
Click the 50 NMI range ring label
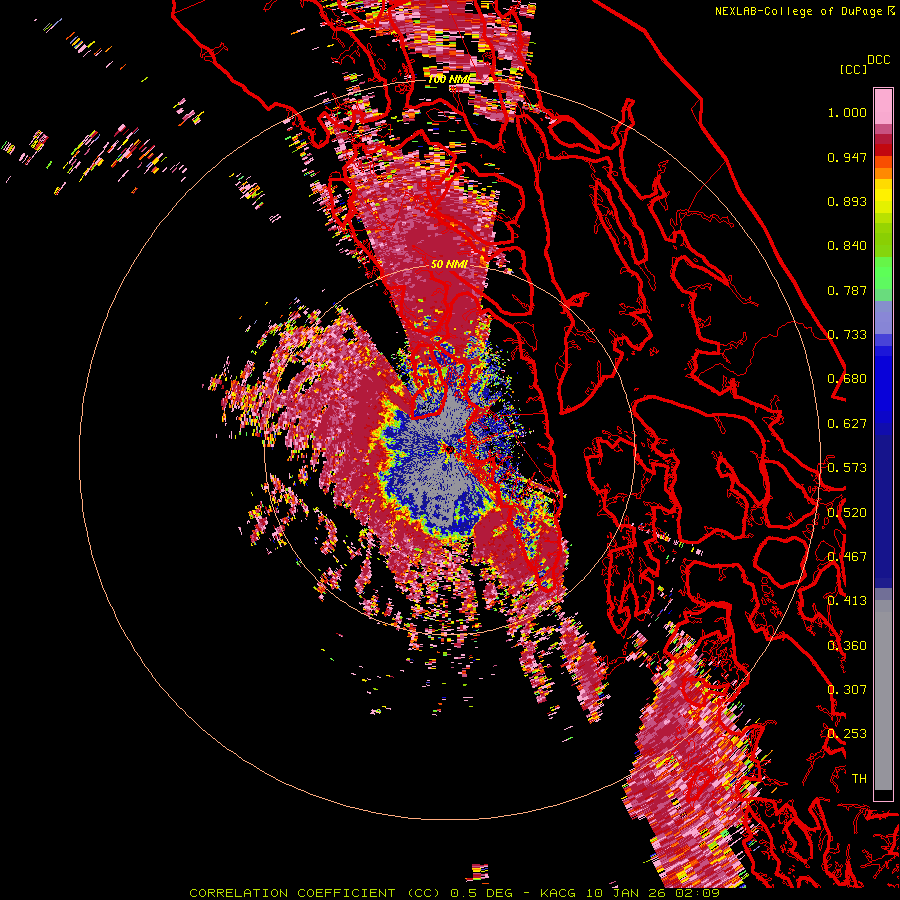(449, 264)
